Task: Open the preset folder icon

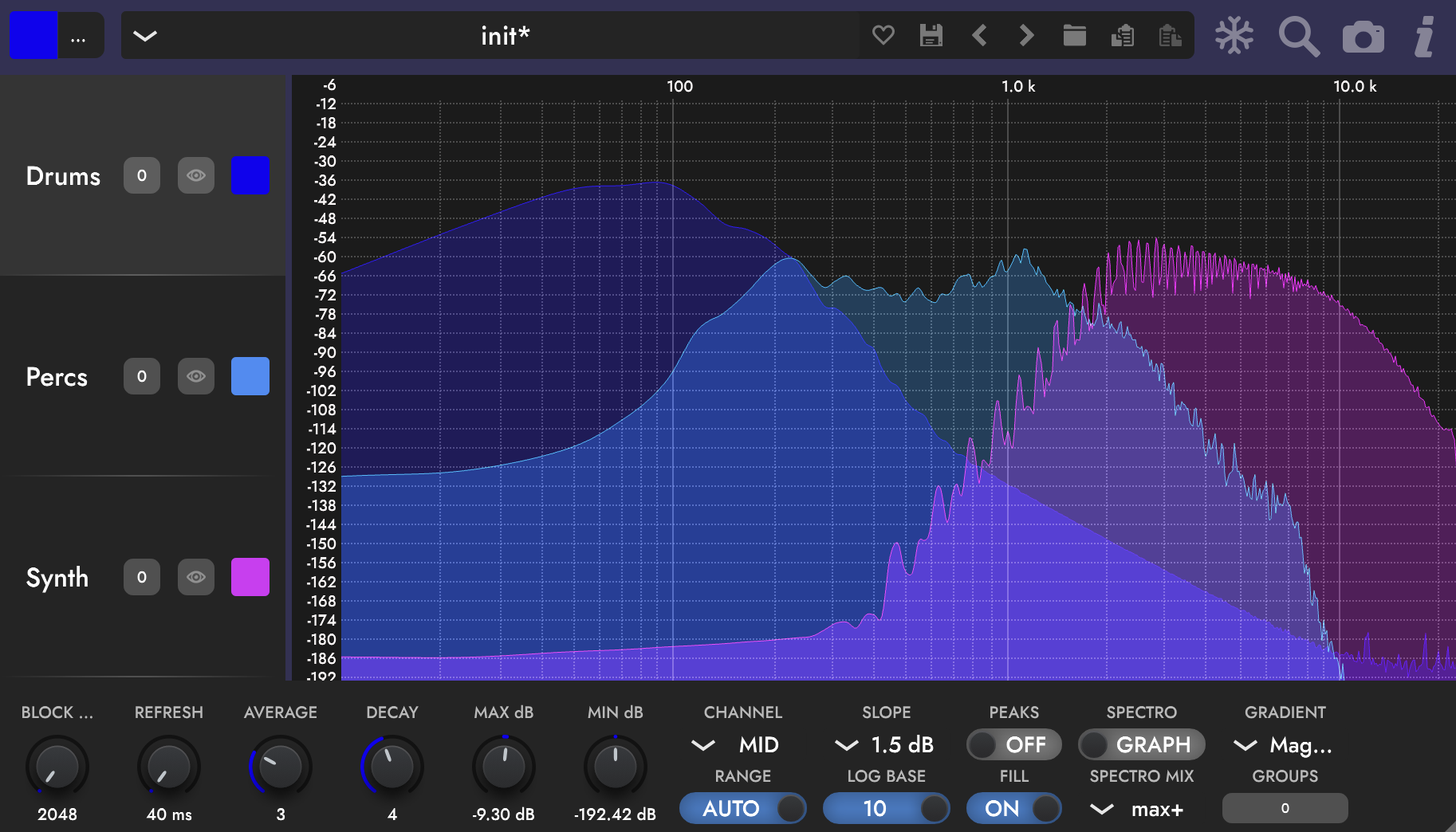Action: pyautogui.click(x=1074, y=35)
